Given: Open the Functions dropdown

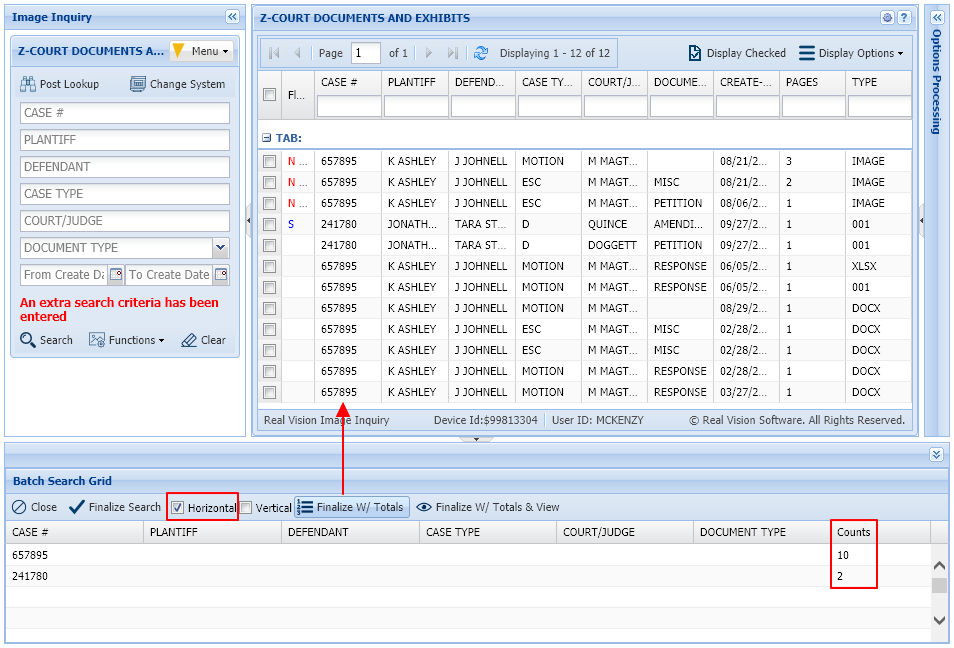Looking at the screenshot, I should [x=127, y=340].
